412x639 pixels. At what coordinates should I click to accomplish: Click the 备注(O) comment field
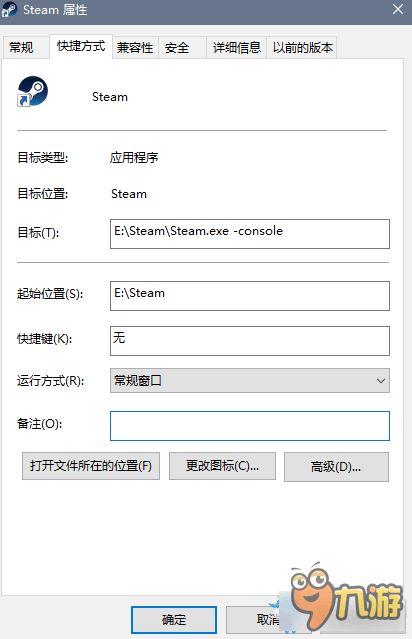pyautogui.click(x=250, y=426)
